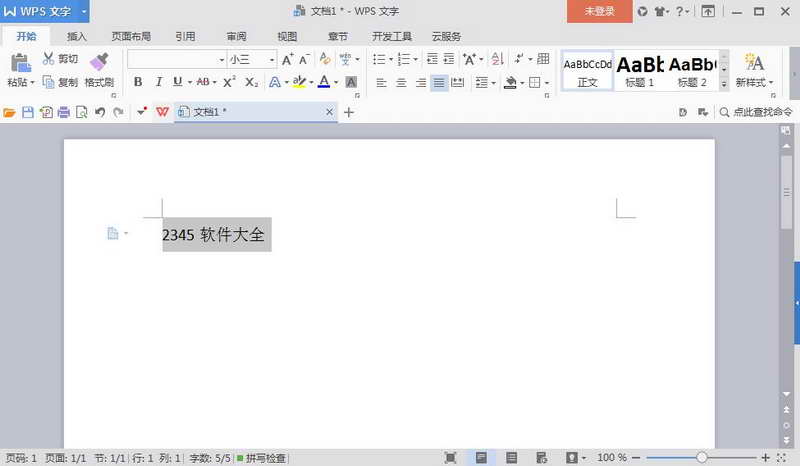800x466 pixels.
Task: Click the vertical scrollbar thumb
Action: click(786, 192)
